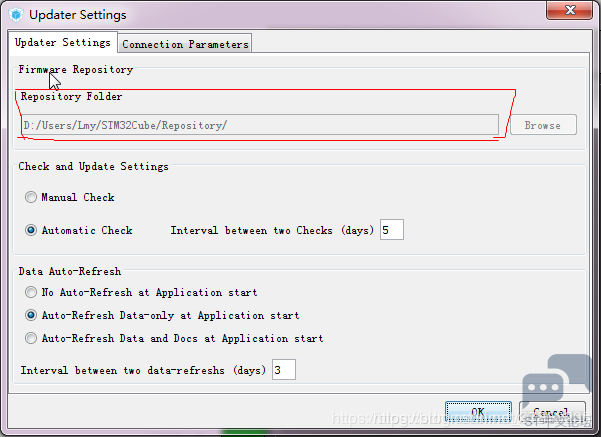This screenshot has height=437, width=601.
Task: Switch to the Connection Parameters tab
Action: point(185,44)
